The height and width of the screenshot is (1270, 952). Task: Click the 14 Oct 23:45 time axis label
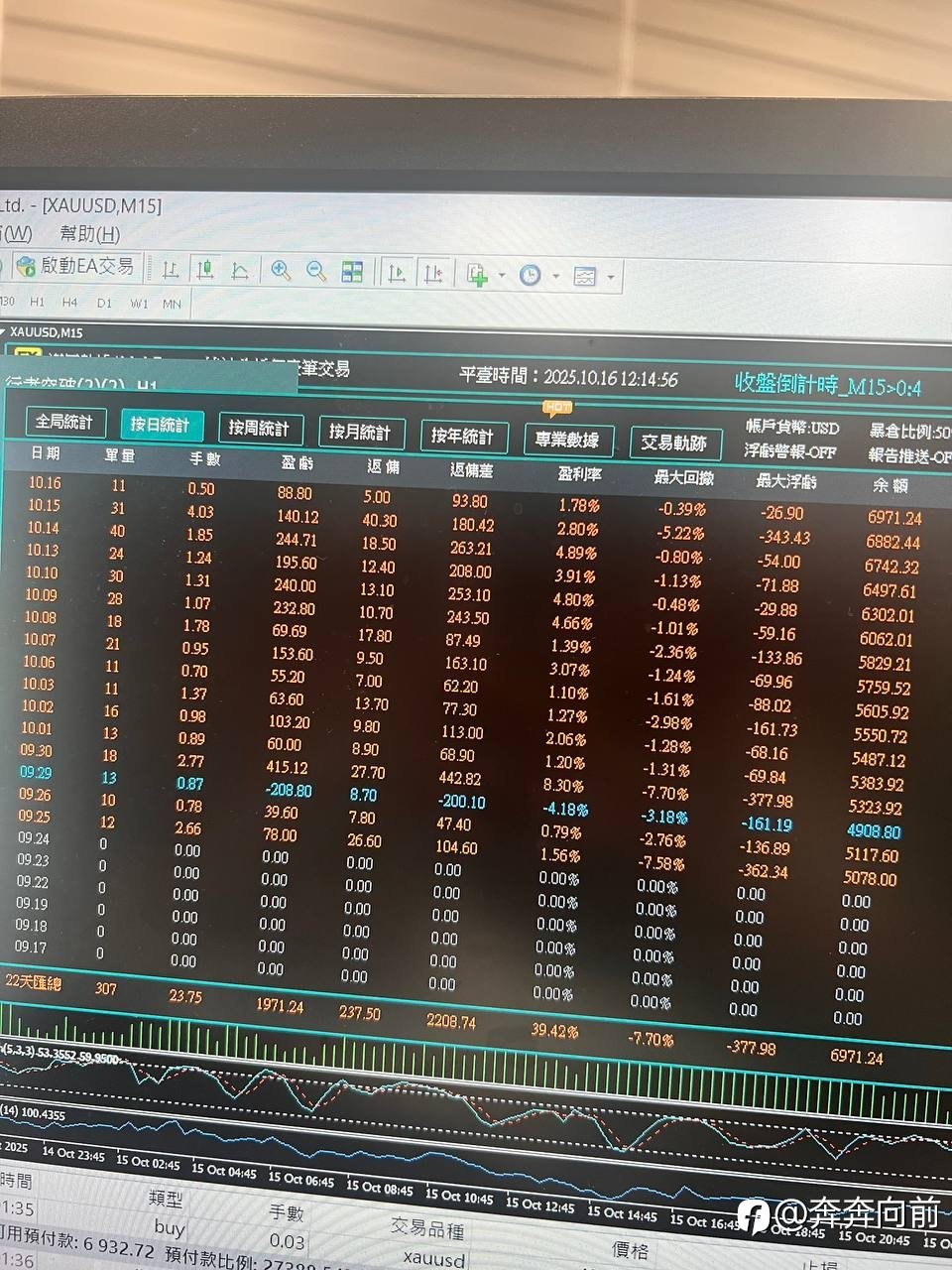tap(73, 1154)
